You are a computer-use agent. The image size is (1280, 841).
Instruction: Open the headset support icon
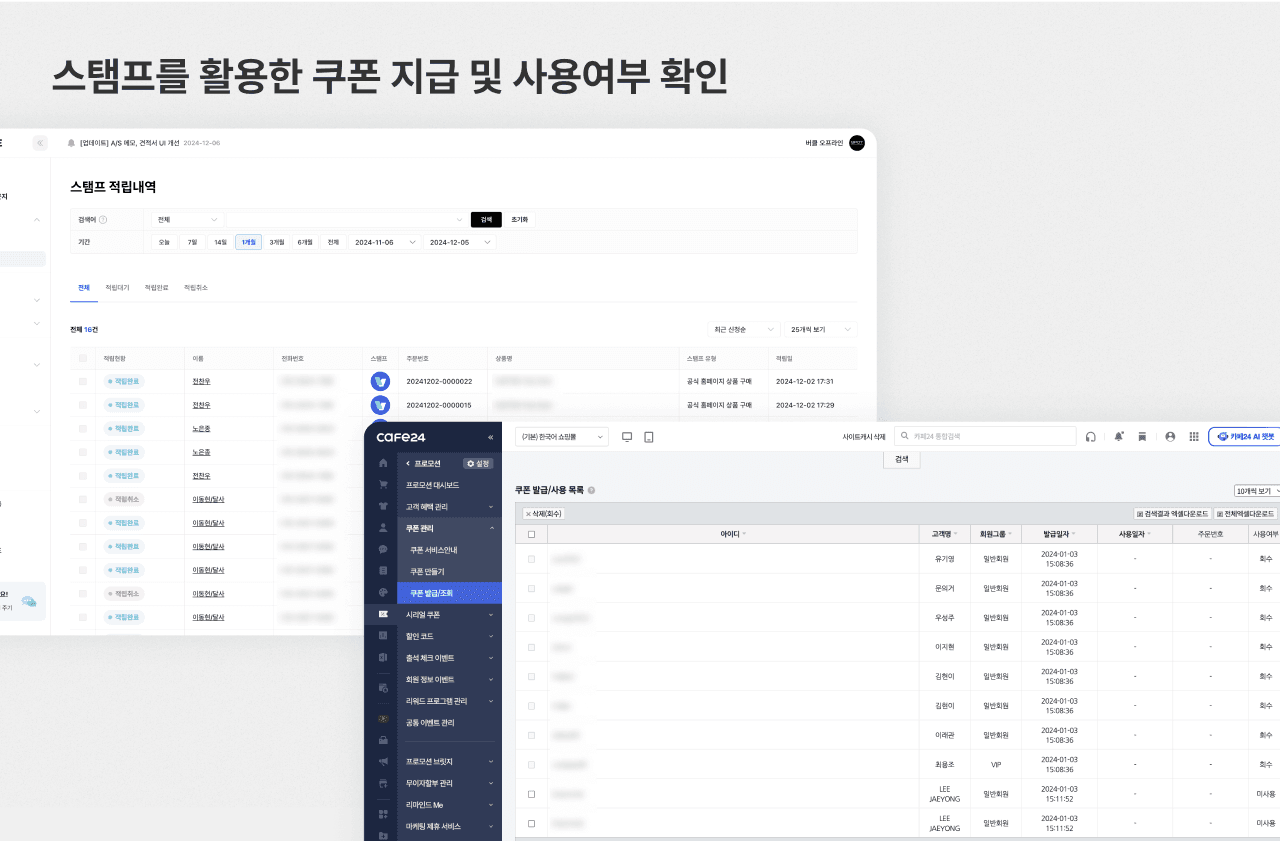[x=1090, y=437]
